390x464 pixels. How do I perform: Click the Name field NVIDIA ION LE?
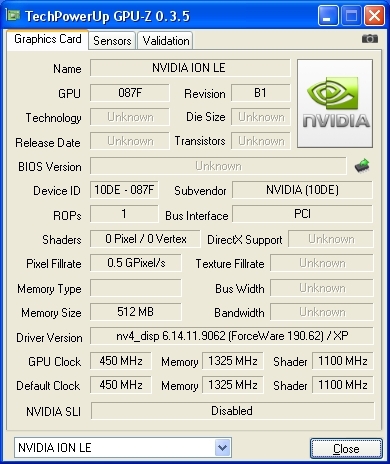pyautogui.click(x=190, y=68)
